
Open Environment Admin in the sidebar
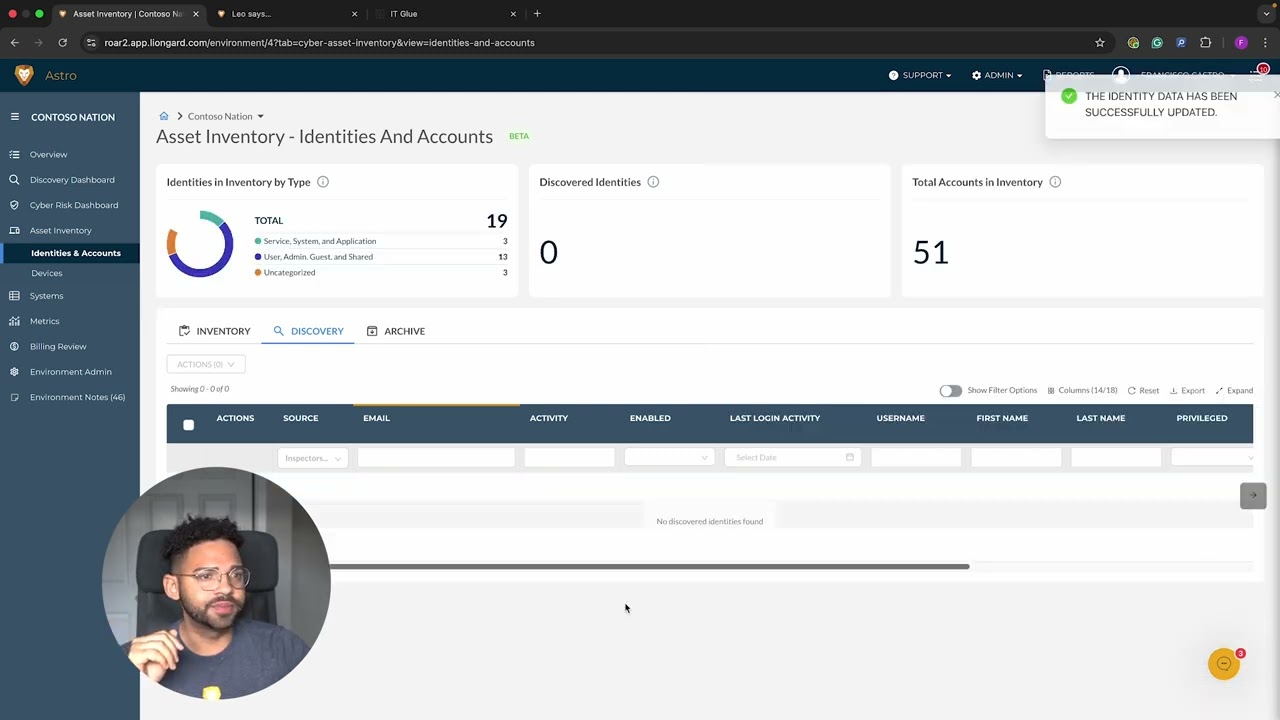70,372
